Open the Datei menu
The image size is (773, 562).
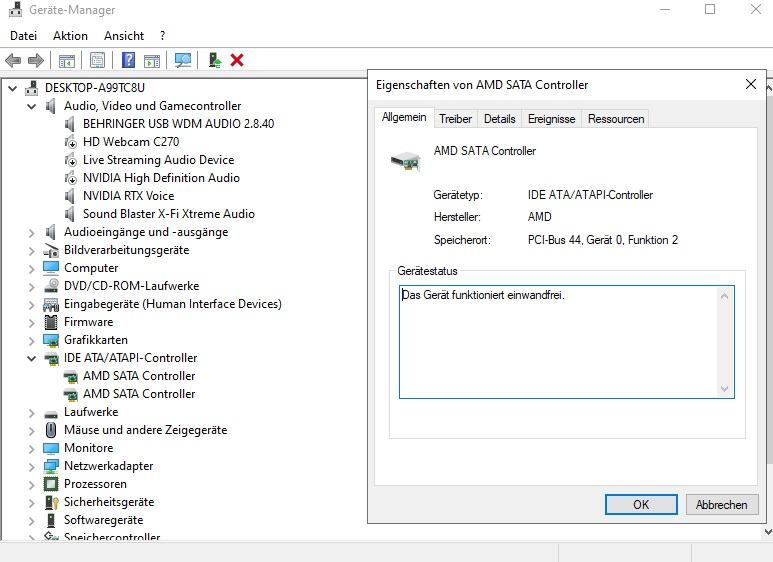click(x=23, y=36)
